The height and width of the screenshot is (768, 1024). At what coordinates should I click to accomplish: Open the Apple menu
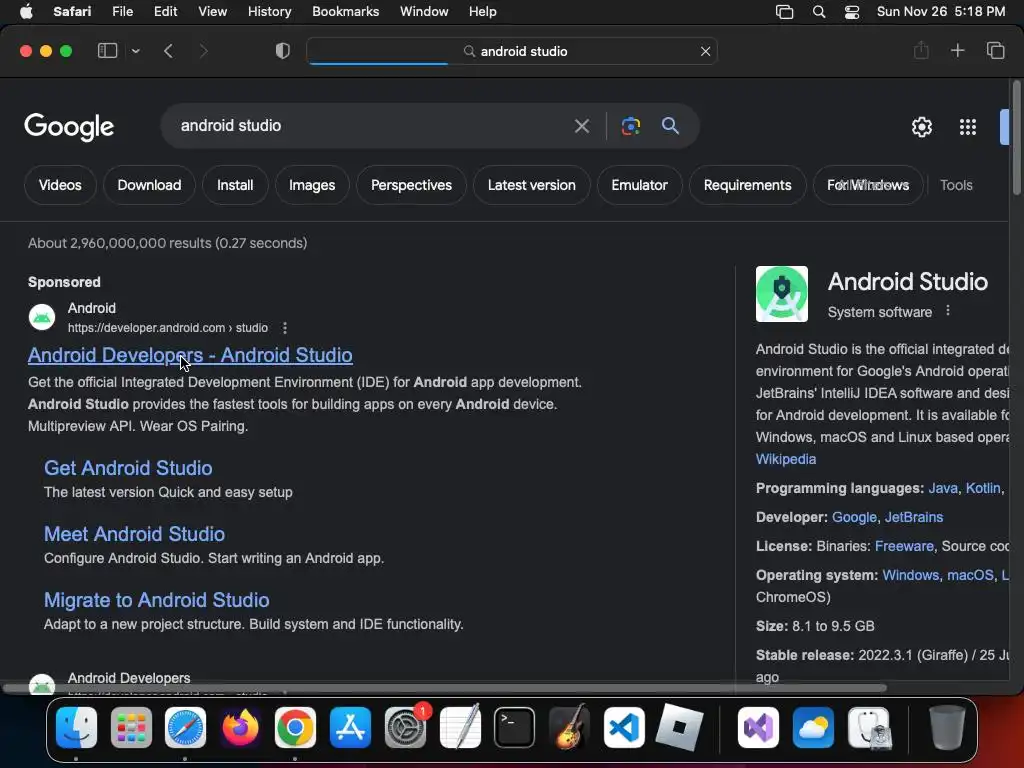pos(26,12)
